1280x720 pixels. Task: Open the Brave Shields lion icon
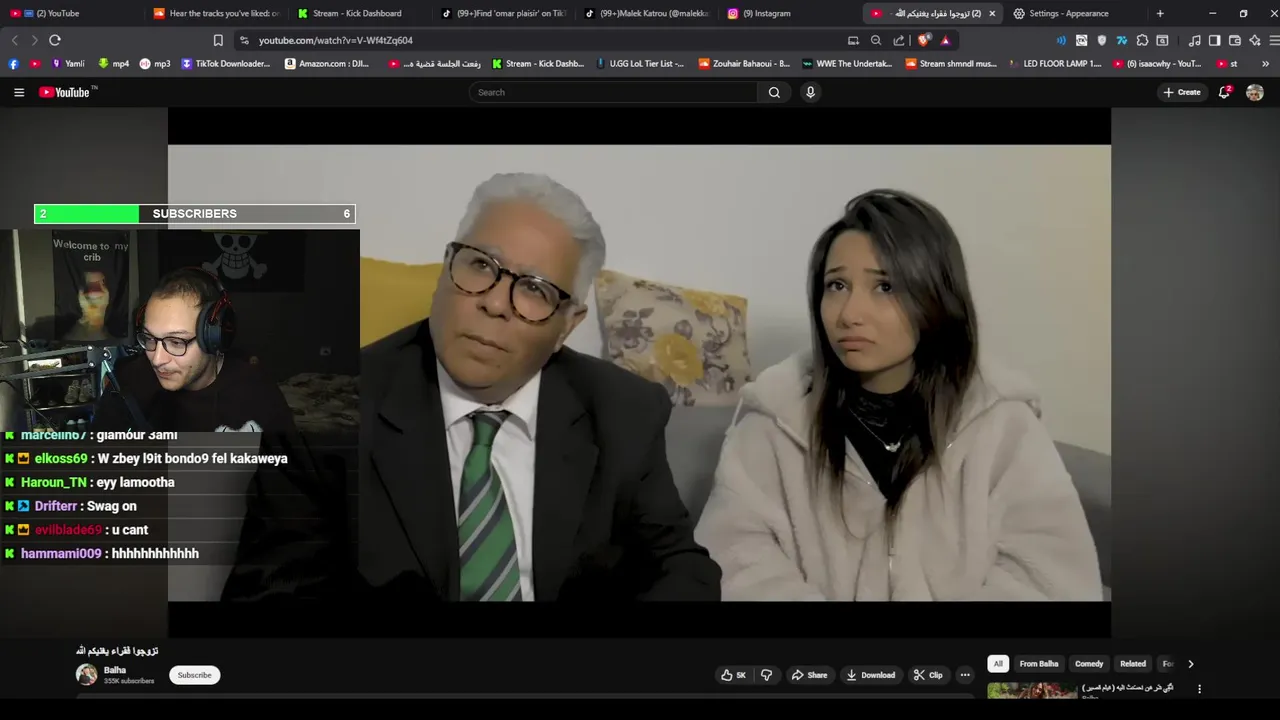pyautogui.click(x=924, y=40)
